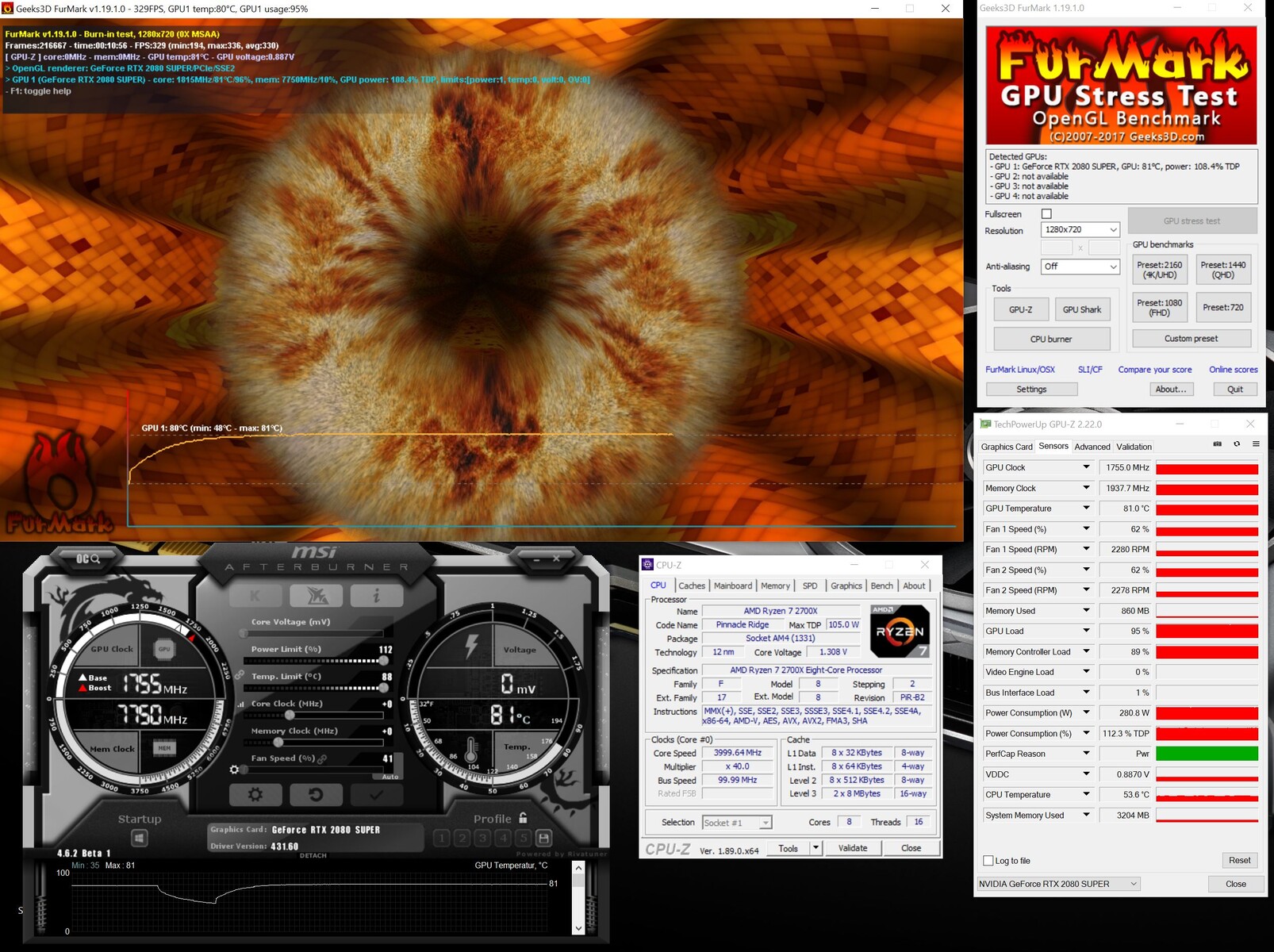This screenshot has width=1274, height=952.
Task: Click the CPU-Z title bar icon
Action: (x=647, y=565)
